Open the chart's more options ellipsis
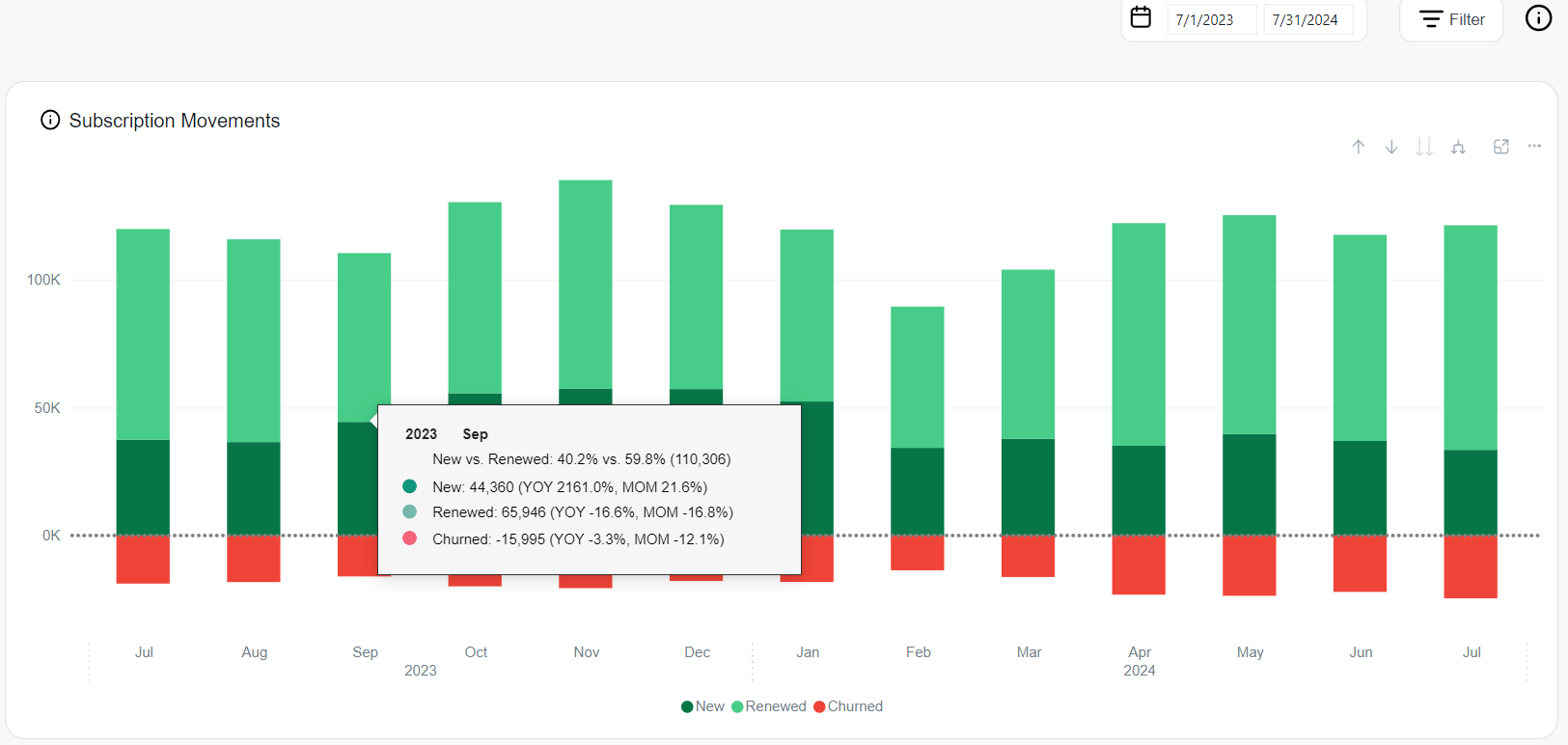This screenshot has height=745, width=1568. pos(1534,146)
